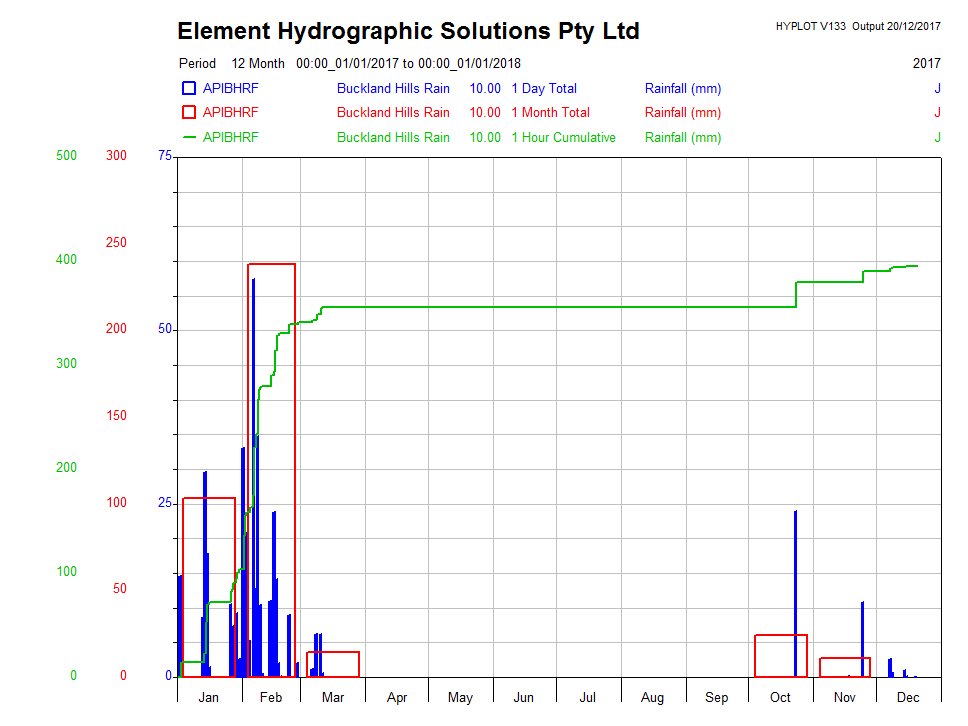
Task: Click the red 1 Month Total legend square
Action: pos(189,113)
